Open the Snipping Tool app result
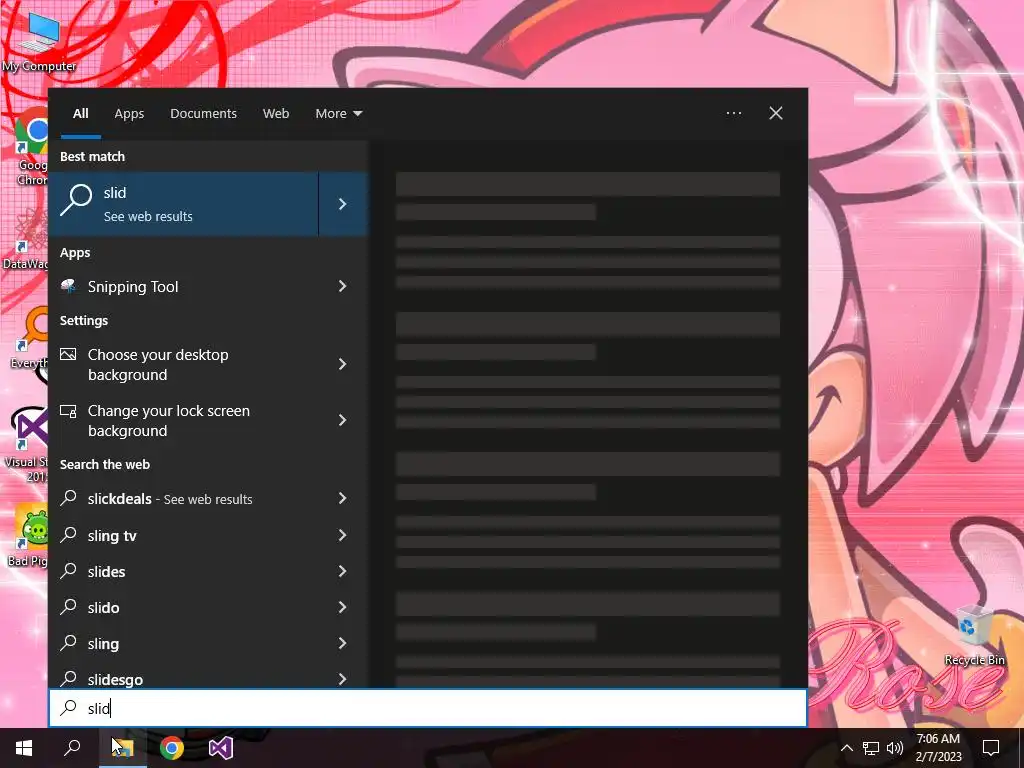 click(184, 286)
